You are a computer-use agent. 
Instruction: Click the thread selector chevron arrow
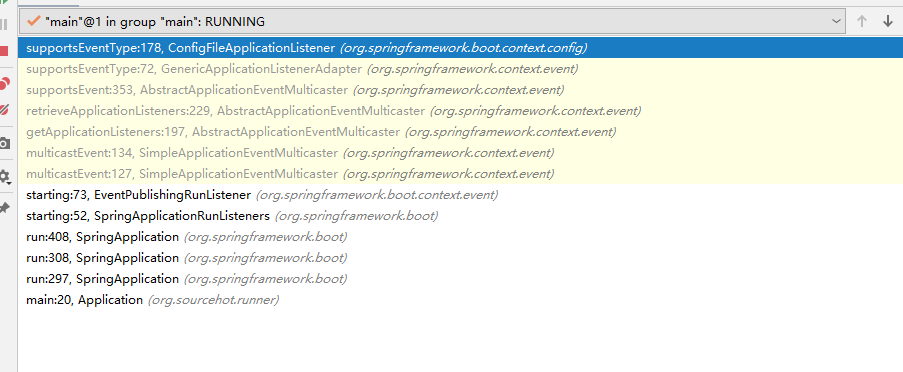pos(837,22)
